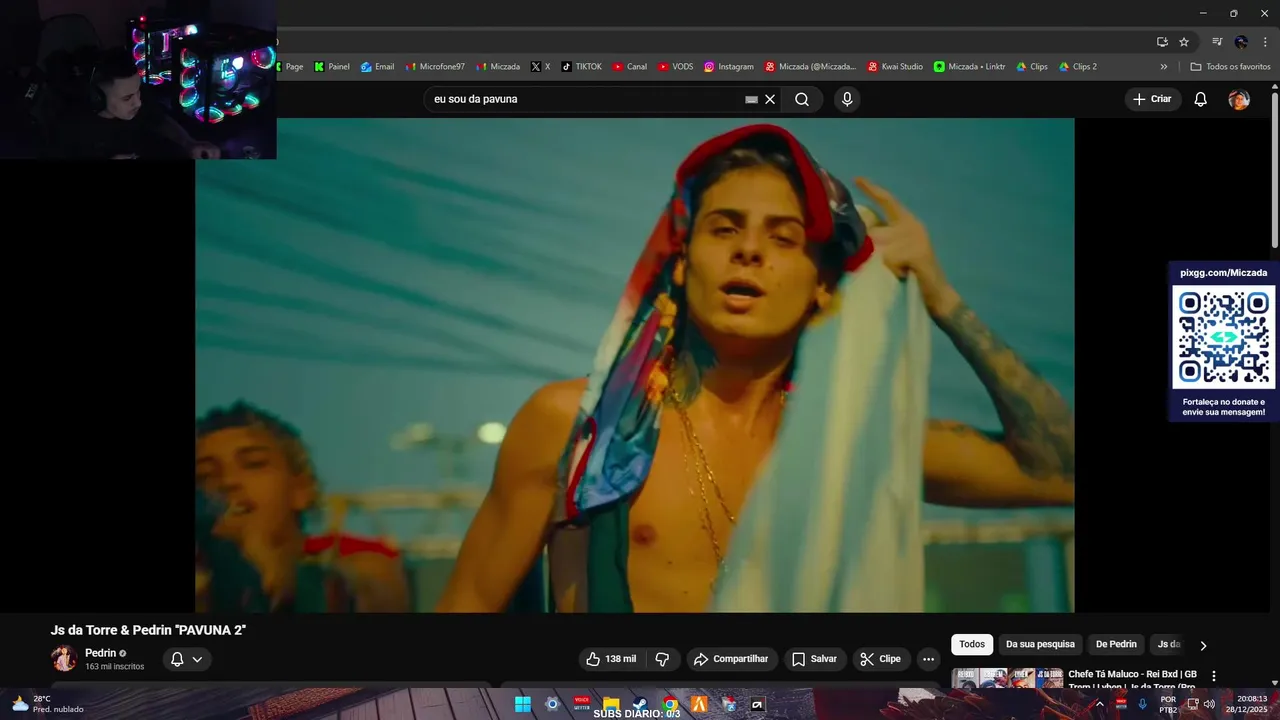Open the YouTube account avatar menu
This screenshot has height=720, width=1280.
[x=1239, y=99]
